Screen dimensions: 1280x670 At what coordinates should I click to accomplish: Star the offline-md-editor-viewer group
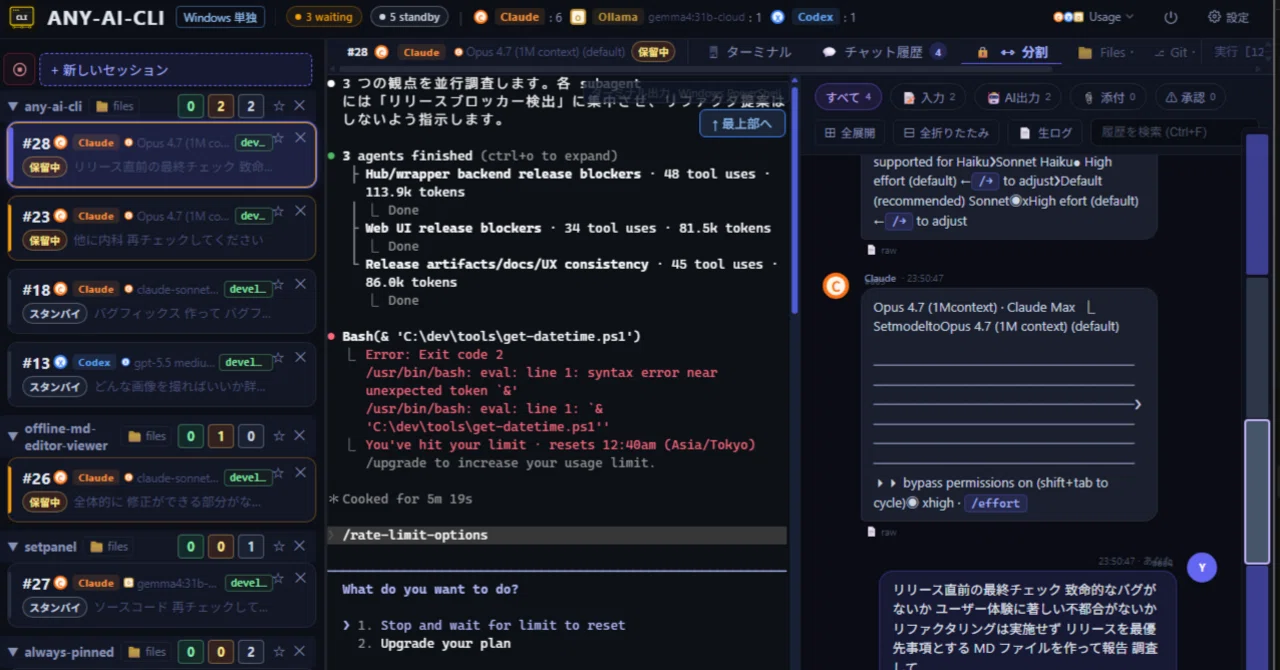pyautogui.click(x=279, y=436)
